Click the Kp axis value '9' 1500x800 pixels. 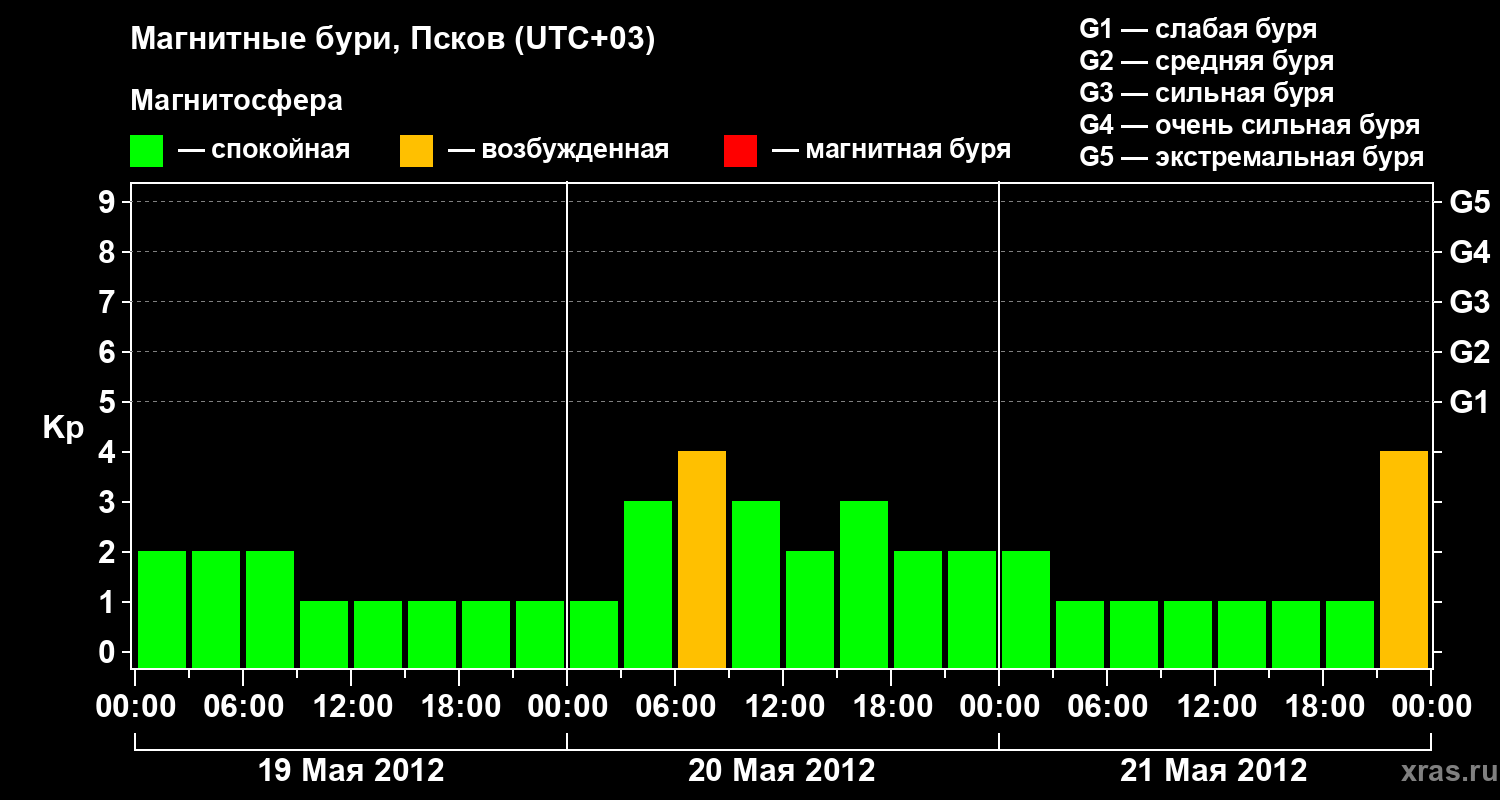tap(109, 203)
